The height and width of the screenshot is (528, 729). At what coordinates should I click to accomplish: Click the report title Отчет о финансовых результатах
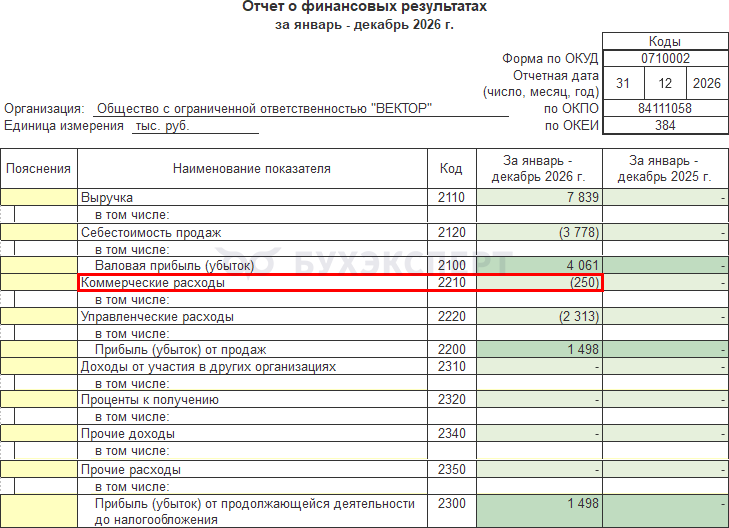[364, 7]
